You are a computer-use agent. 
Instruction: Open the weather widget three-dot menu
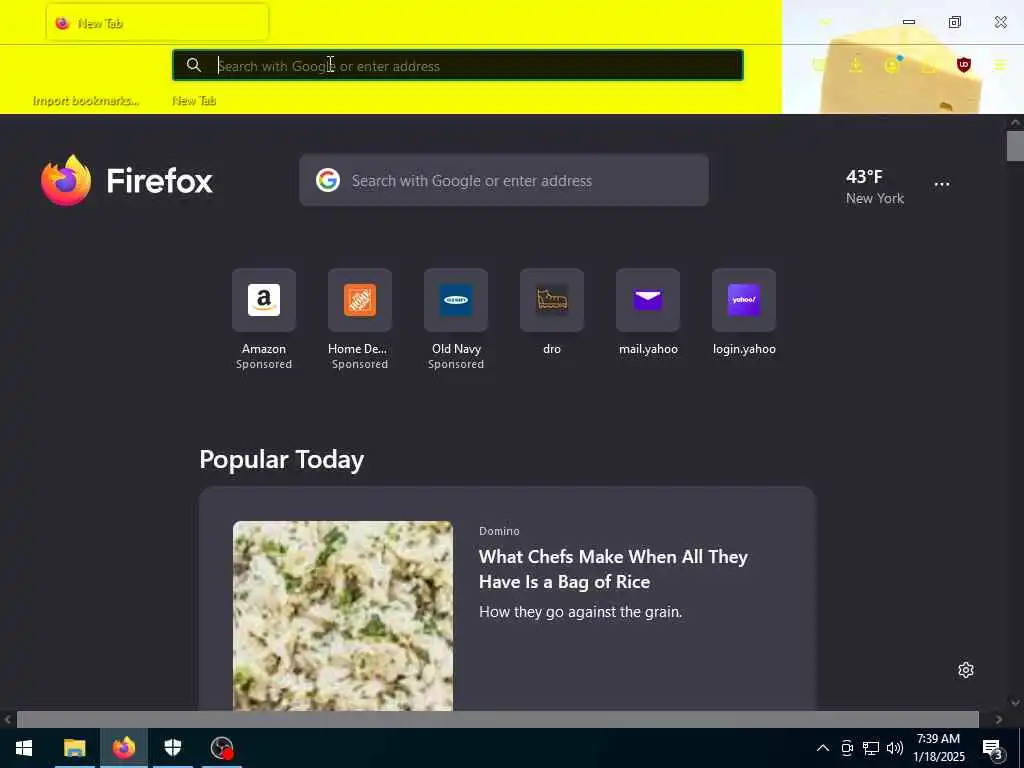tap(942, 184)
